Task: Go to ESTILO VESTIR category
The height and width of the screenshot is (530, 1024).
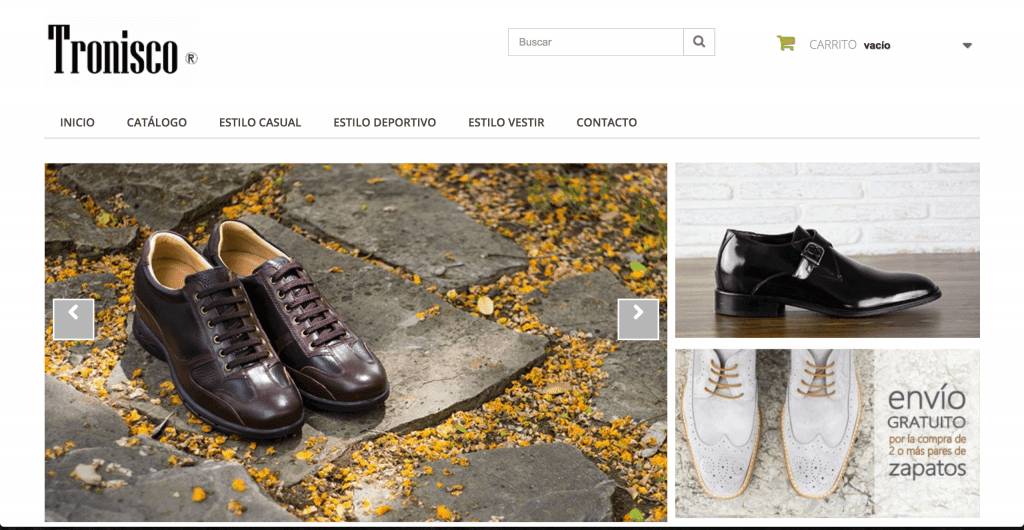Action: (506, 123)
